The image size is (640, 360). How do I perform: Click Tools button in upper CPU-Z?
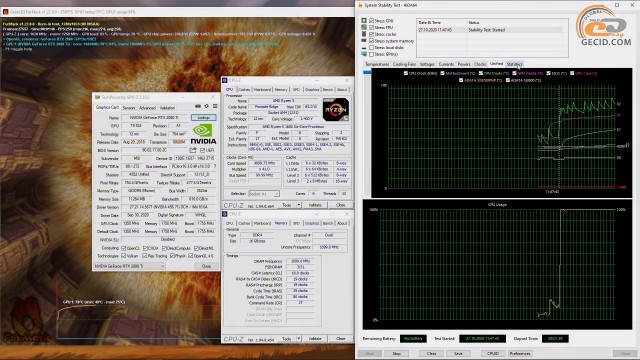coord(287,205)
